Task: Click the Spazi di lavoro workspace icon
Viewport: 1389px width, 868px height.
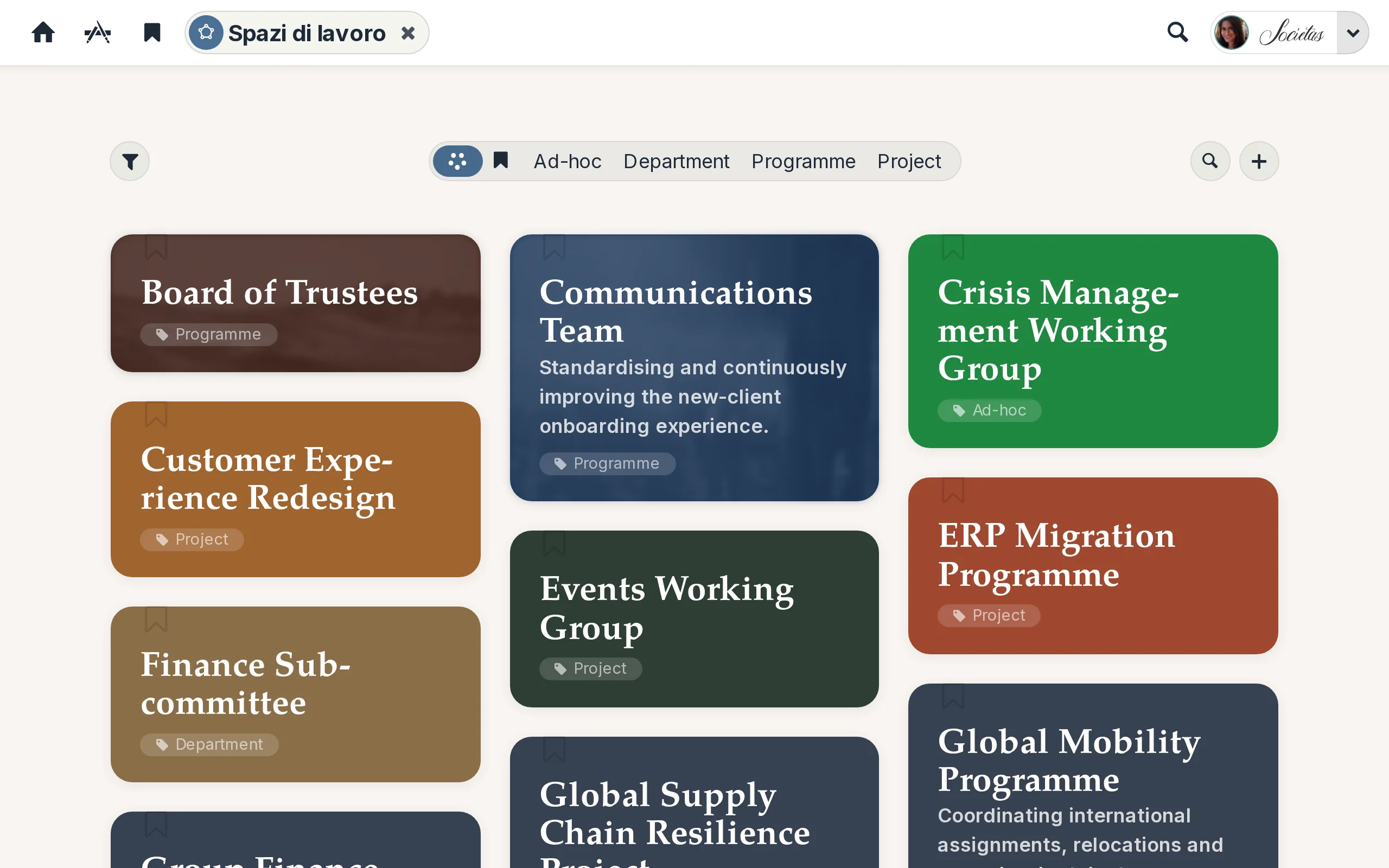Action: 206,33
